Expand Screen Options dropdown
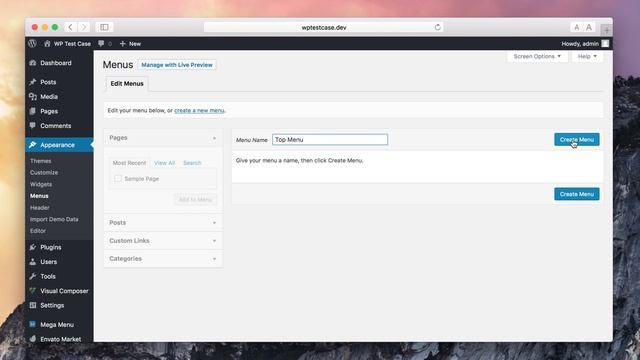Image resolution: width=640 pixels, height=360 pixels. tap(537, 56)
